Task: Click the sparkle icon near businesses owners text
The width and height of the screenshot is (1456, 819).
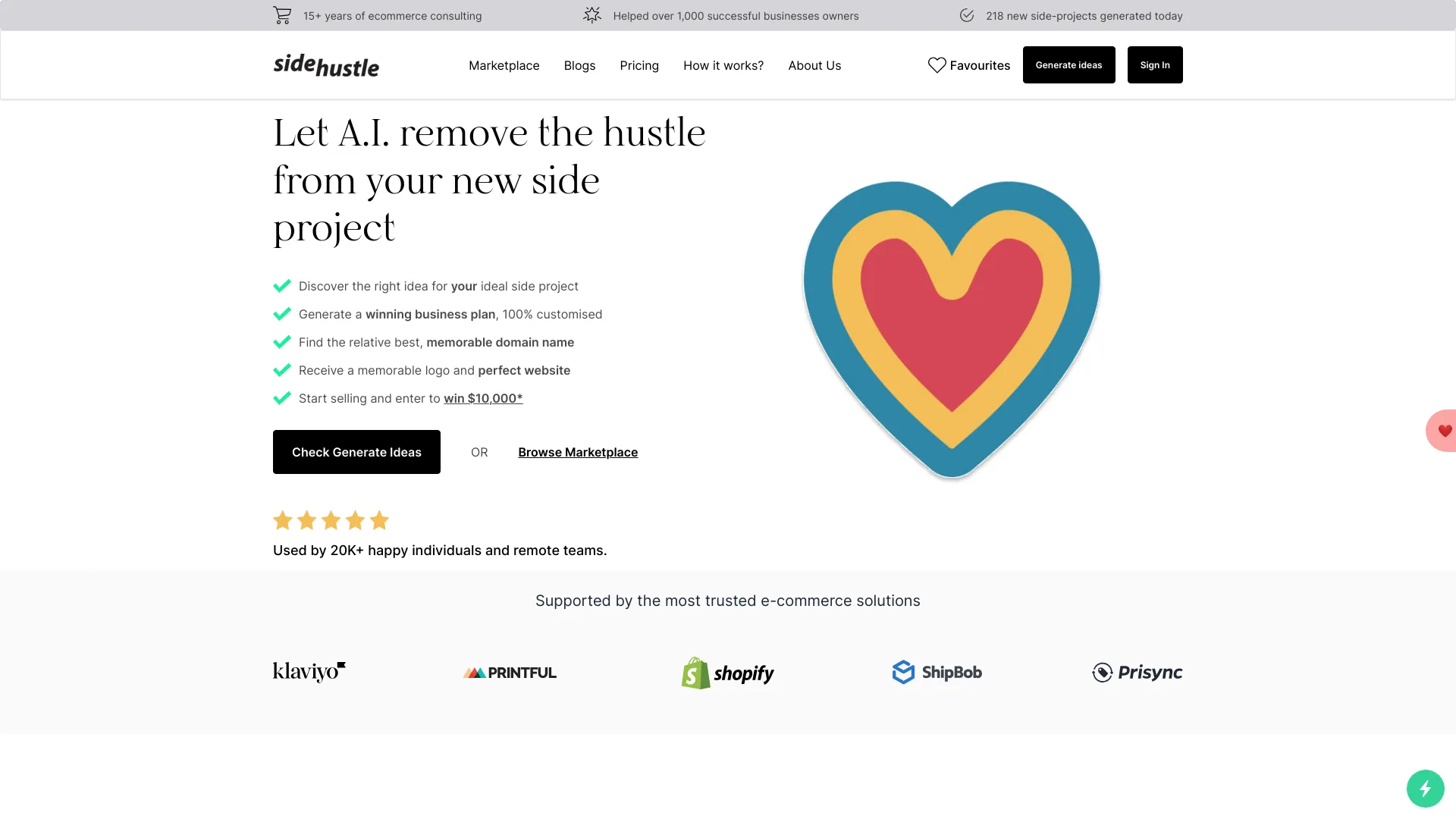Action: coord(592,14)
